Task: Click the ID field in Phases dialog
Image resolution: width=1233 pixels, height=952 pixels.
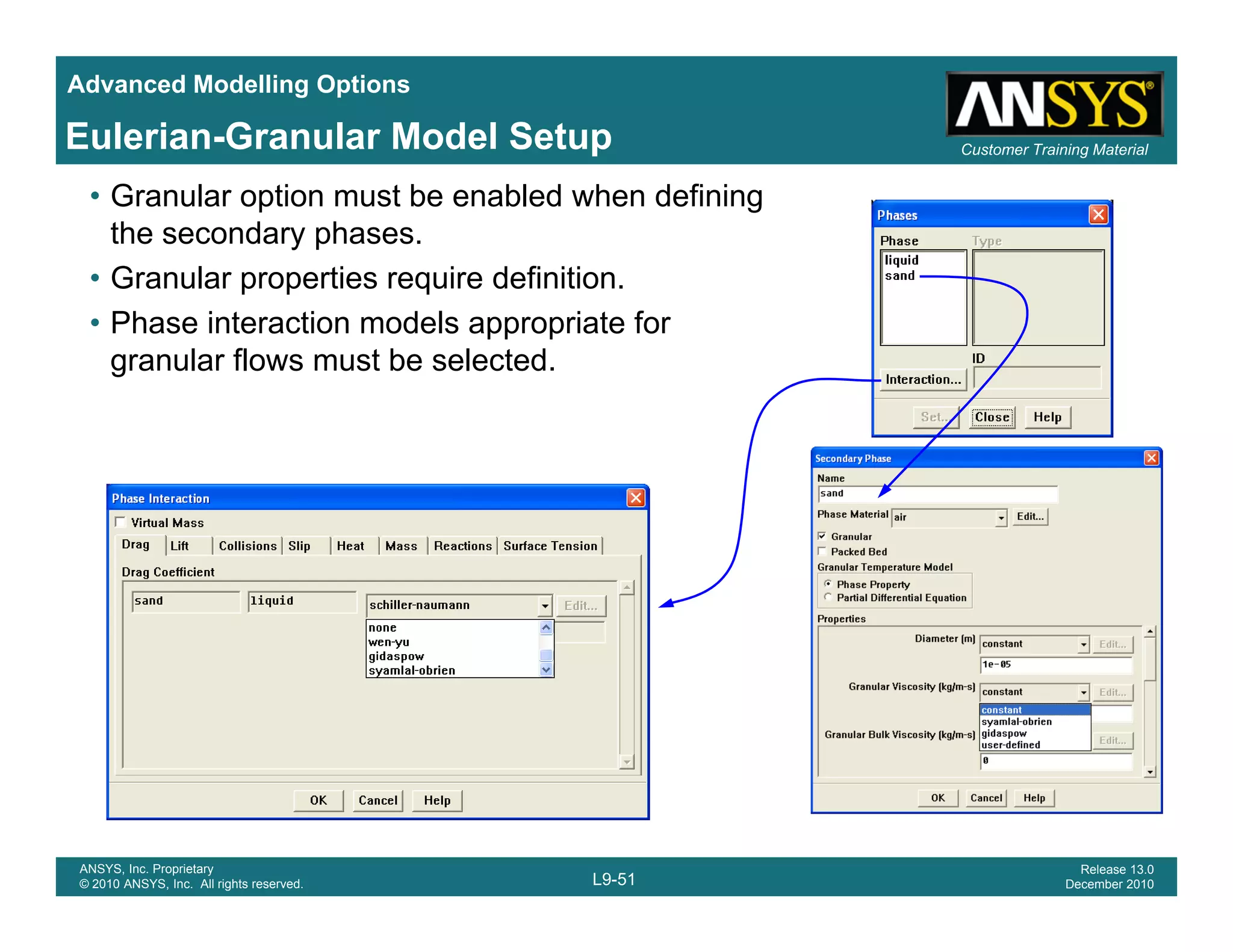Action: click(x=1037, y=378)
